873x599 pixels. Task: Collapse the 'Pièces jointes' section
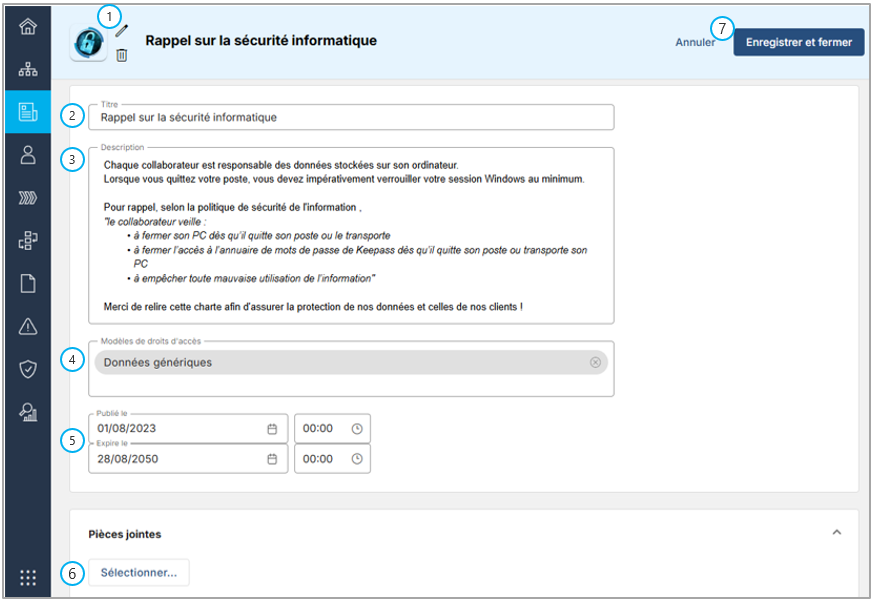click(x=837, y=533)
